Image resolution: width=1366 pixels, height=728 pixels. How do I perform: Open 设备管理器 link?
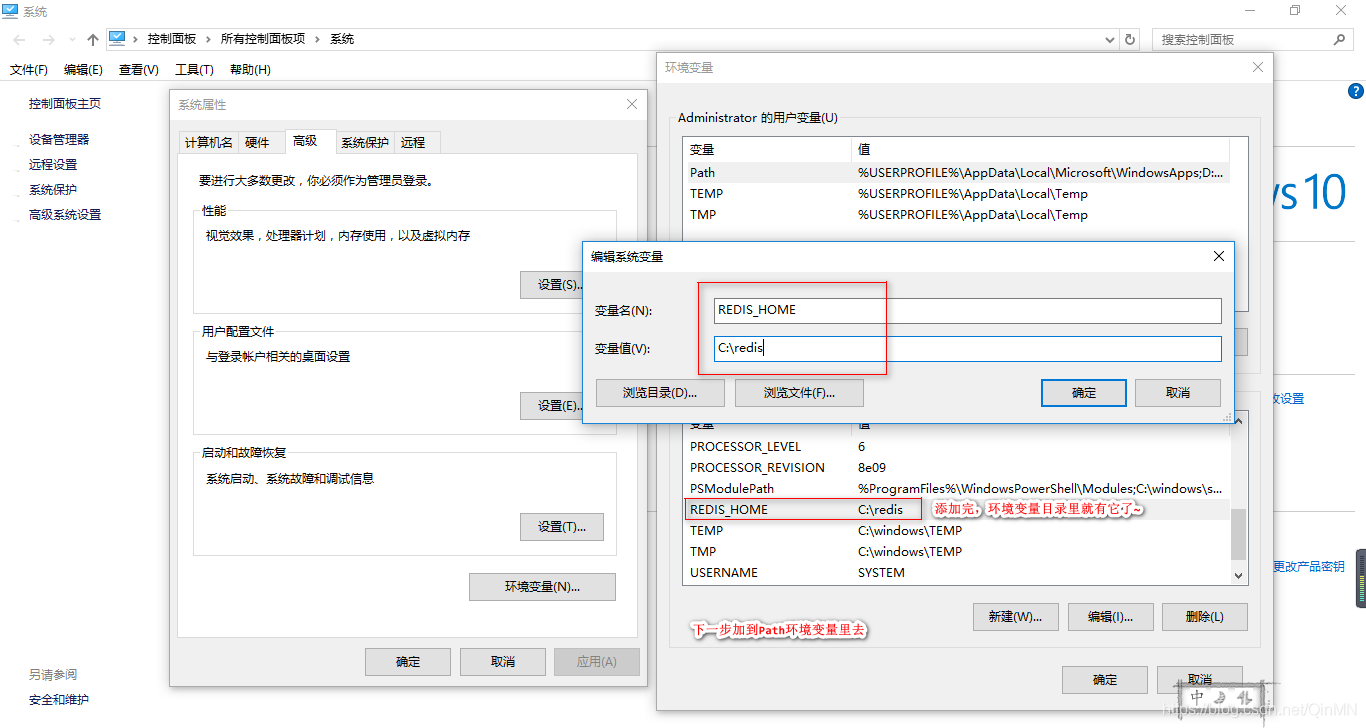[59, 140]
